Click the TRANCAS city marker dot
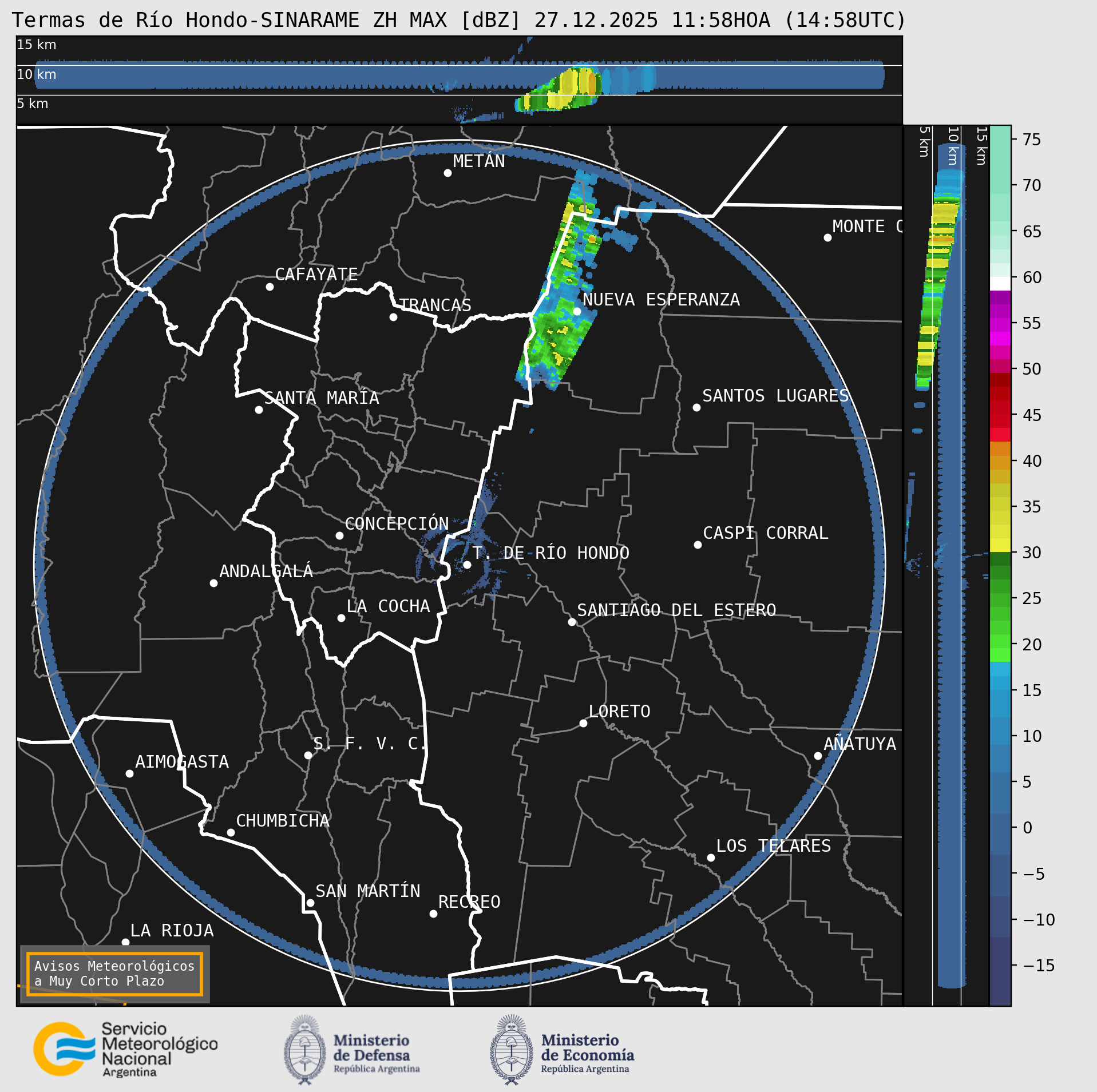This screenshot has height=1092, width=1097. coord(393,317)
